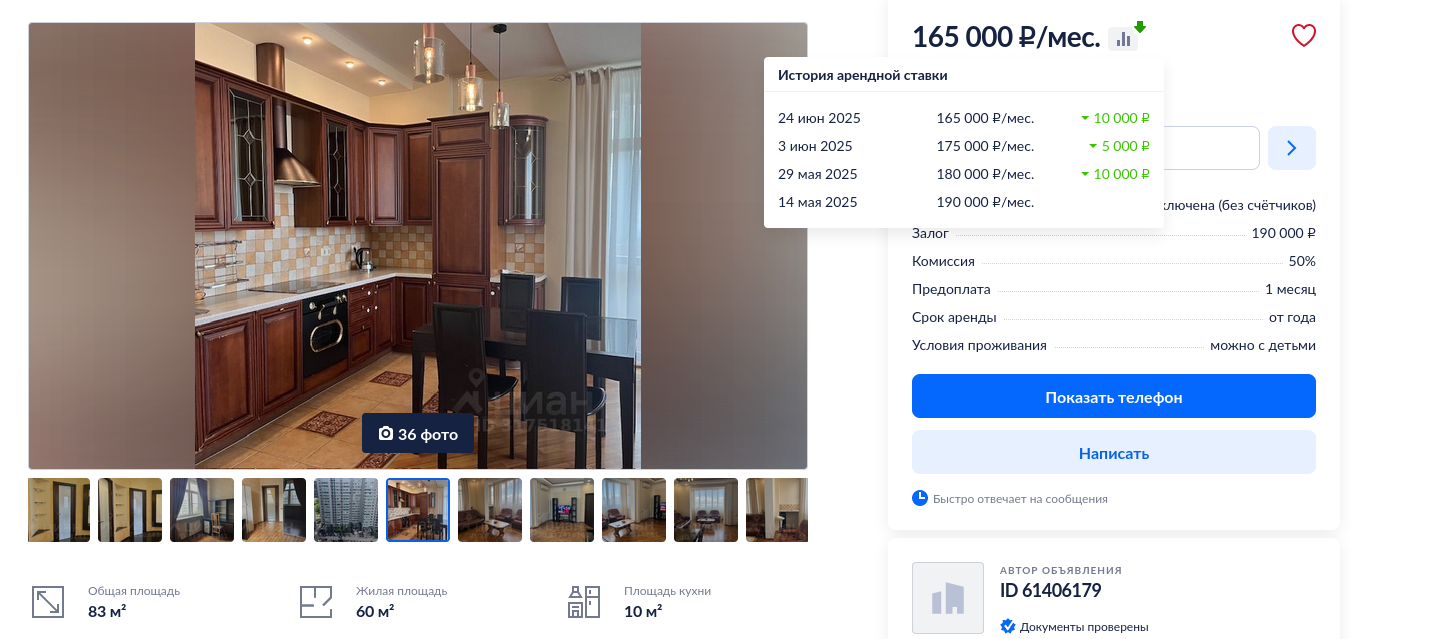
Task: Open author profile ID 61406179
Action: pos(1050,590)
